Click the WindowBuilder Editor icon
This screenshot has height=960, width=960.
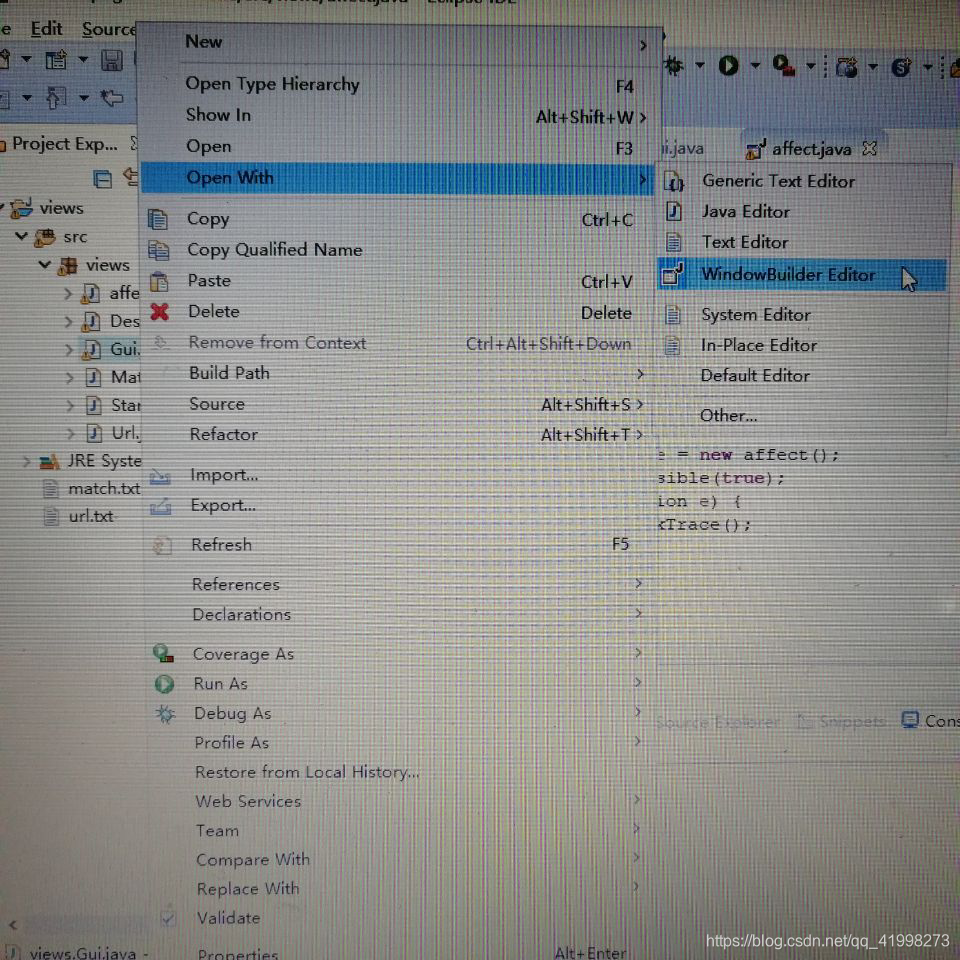point(673,274)
